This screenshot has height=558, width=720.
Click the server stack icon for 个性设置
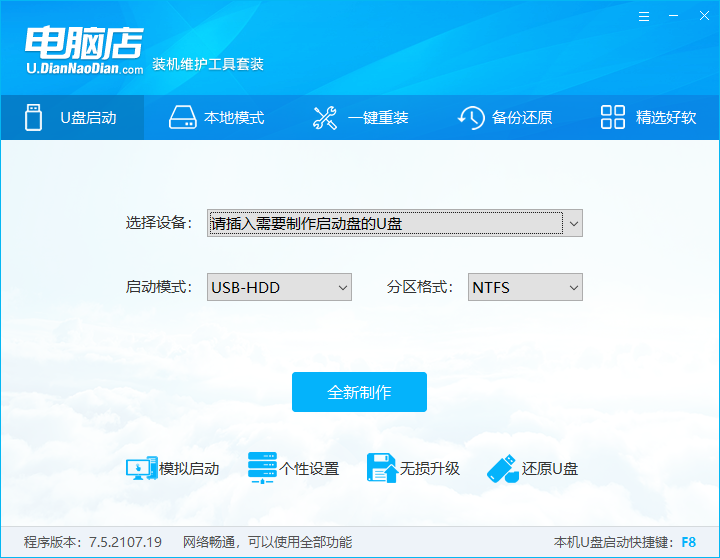[x=262, y=468]
